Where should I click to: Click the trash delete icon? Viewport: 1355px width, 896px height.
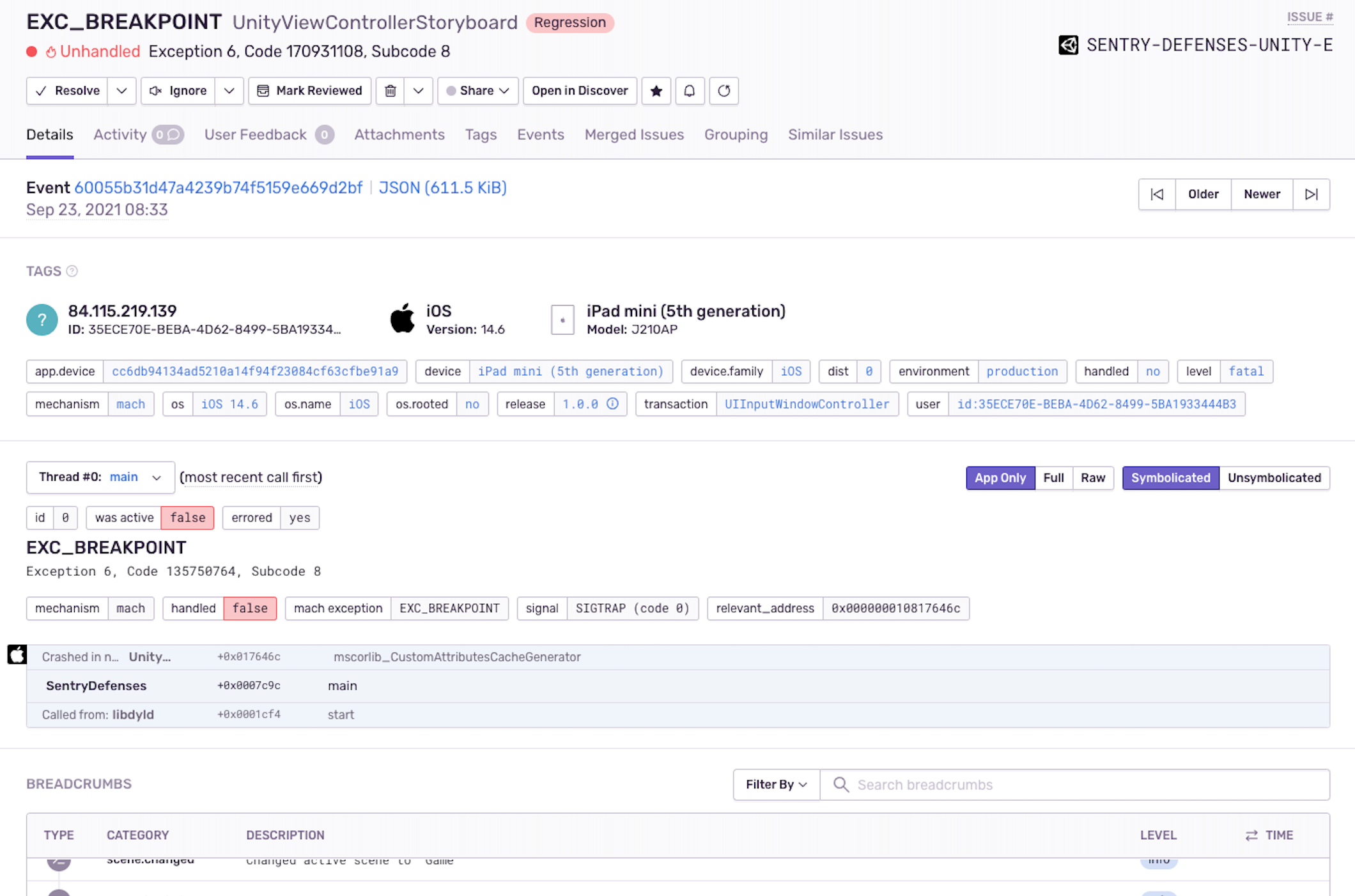391,91
